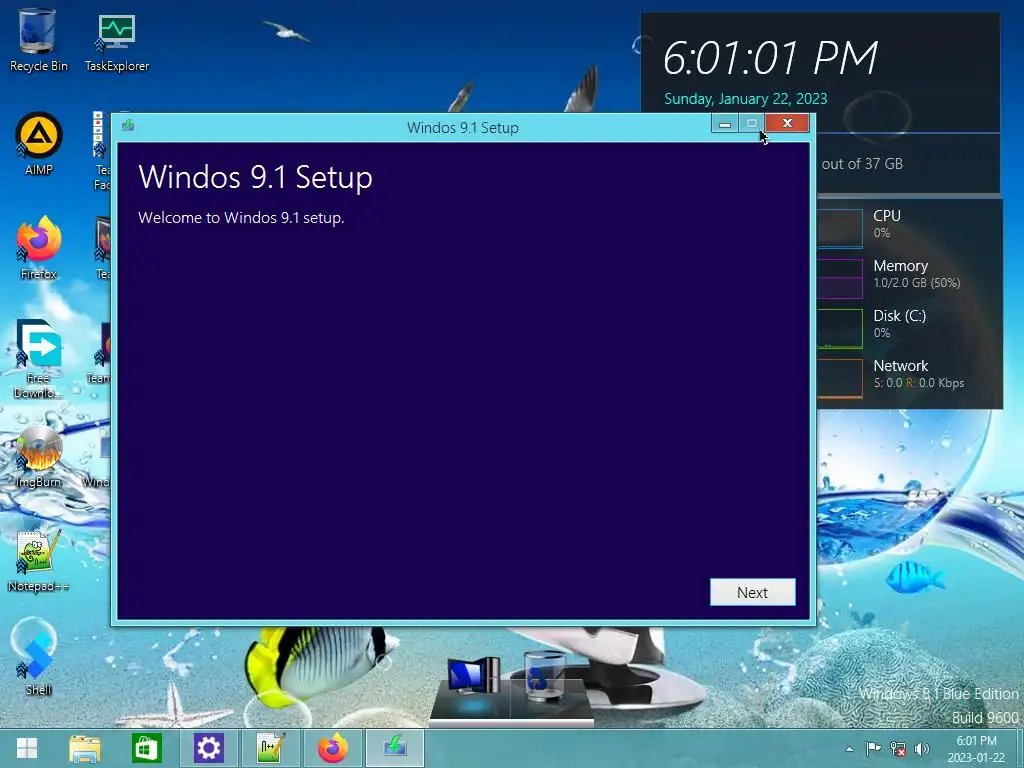The width and height of the screenshot is (1024, 768).
Task: Launch TaskExplorer from the desktop
Action: coord(116,42)
